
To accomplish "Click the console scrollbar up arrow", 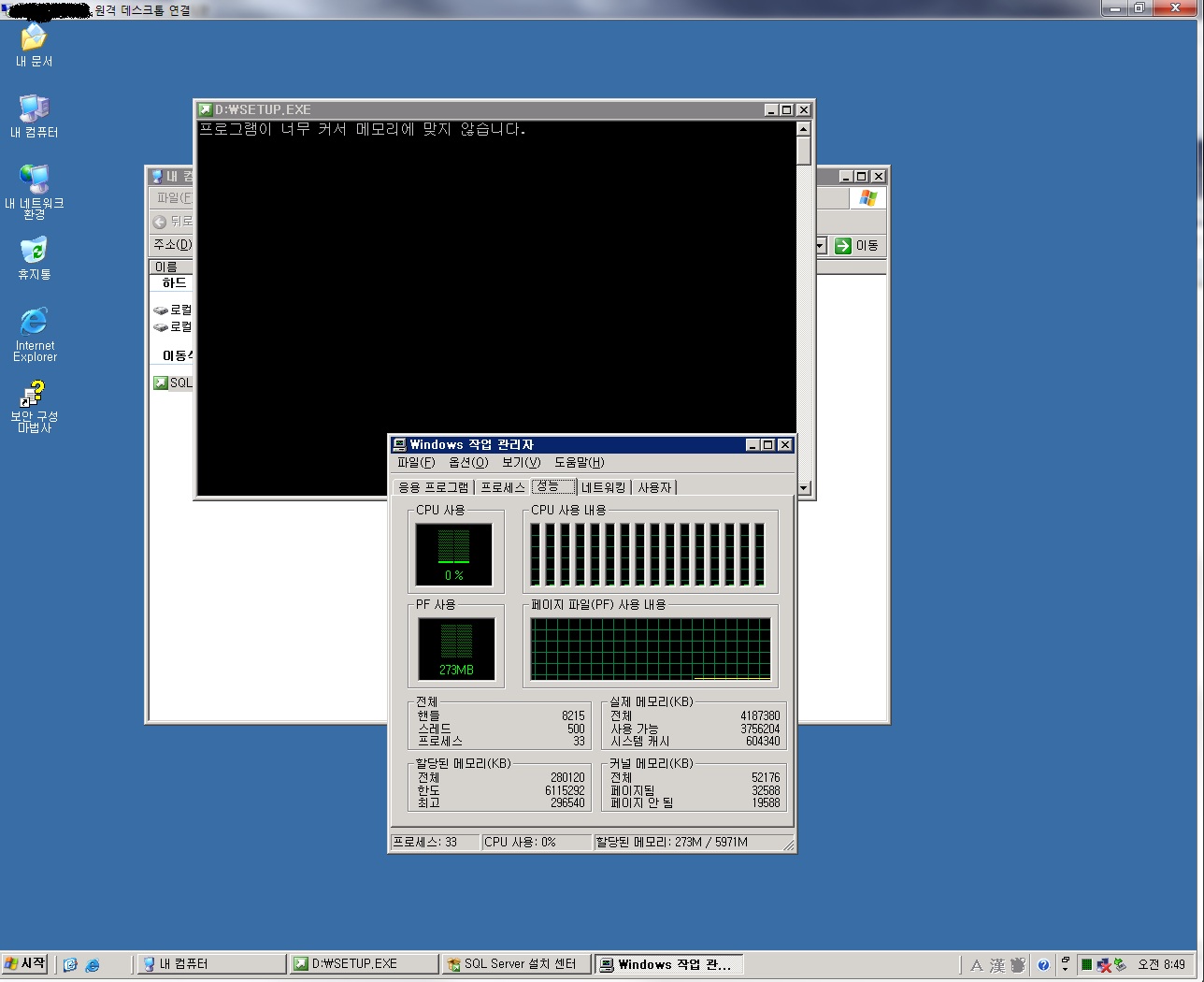I will point(803,129).
